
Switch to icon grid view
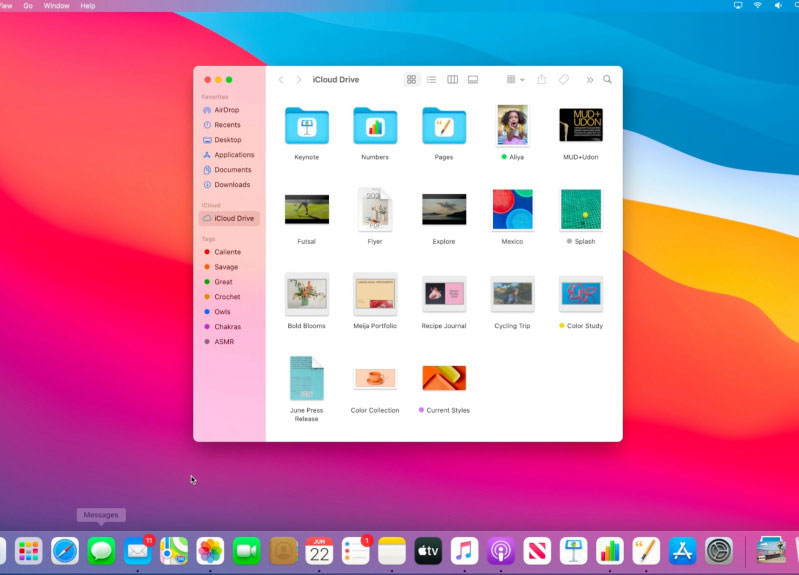(x=411, y=80)
